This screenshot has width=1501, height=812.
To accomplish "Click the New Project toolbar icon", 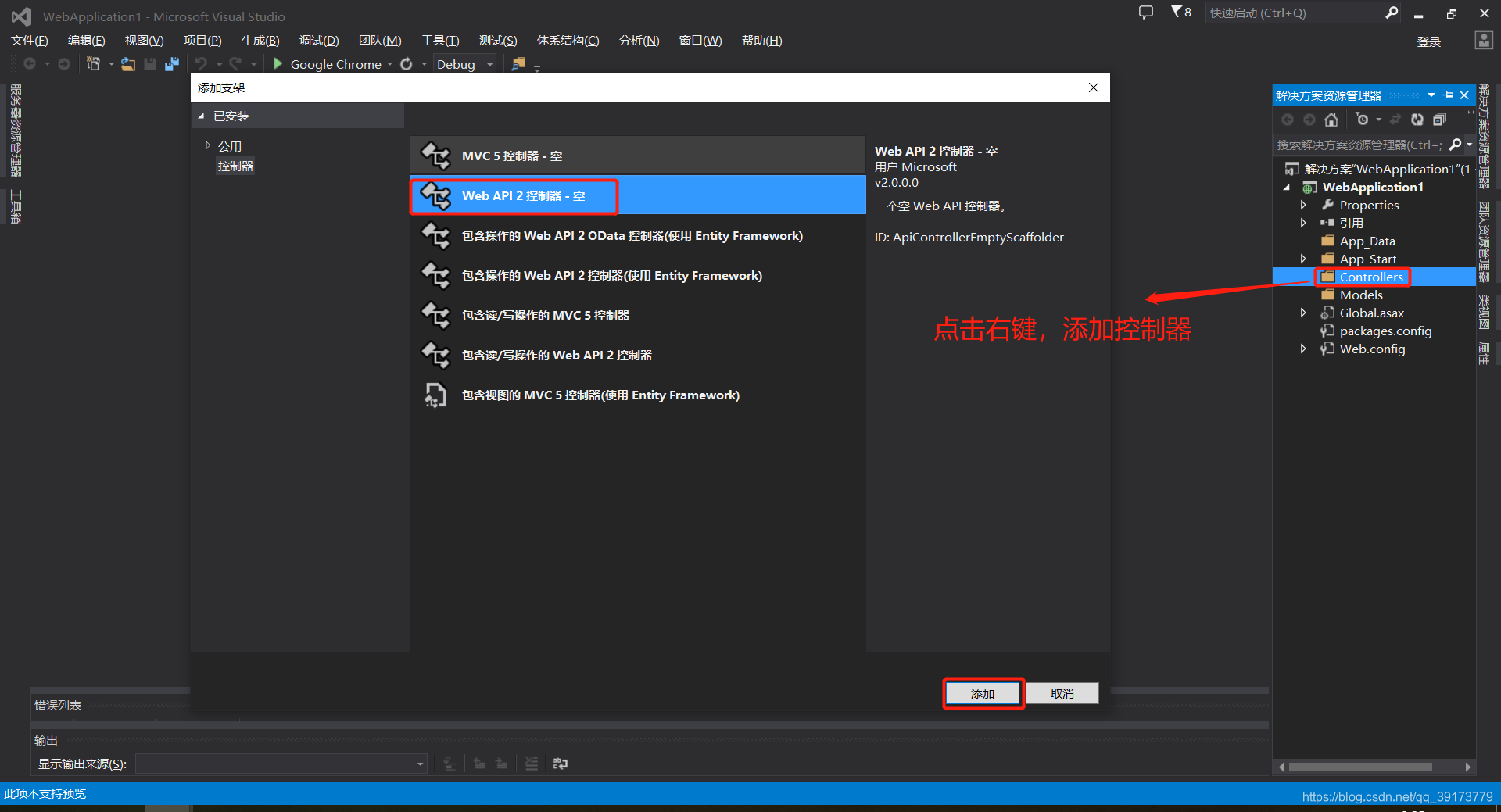I will (x=93, y=64).
